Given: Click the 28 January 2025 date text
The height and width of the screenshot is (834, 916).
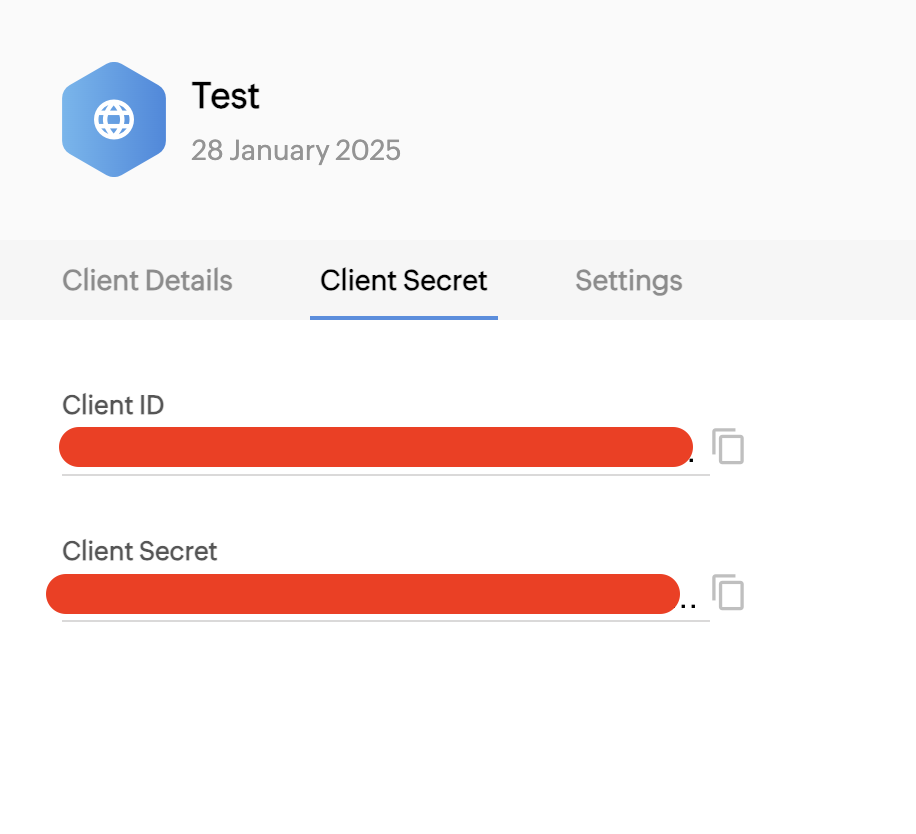Looking at the screenshot, I should coord(296,151).
